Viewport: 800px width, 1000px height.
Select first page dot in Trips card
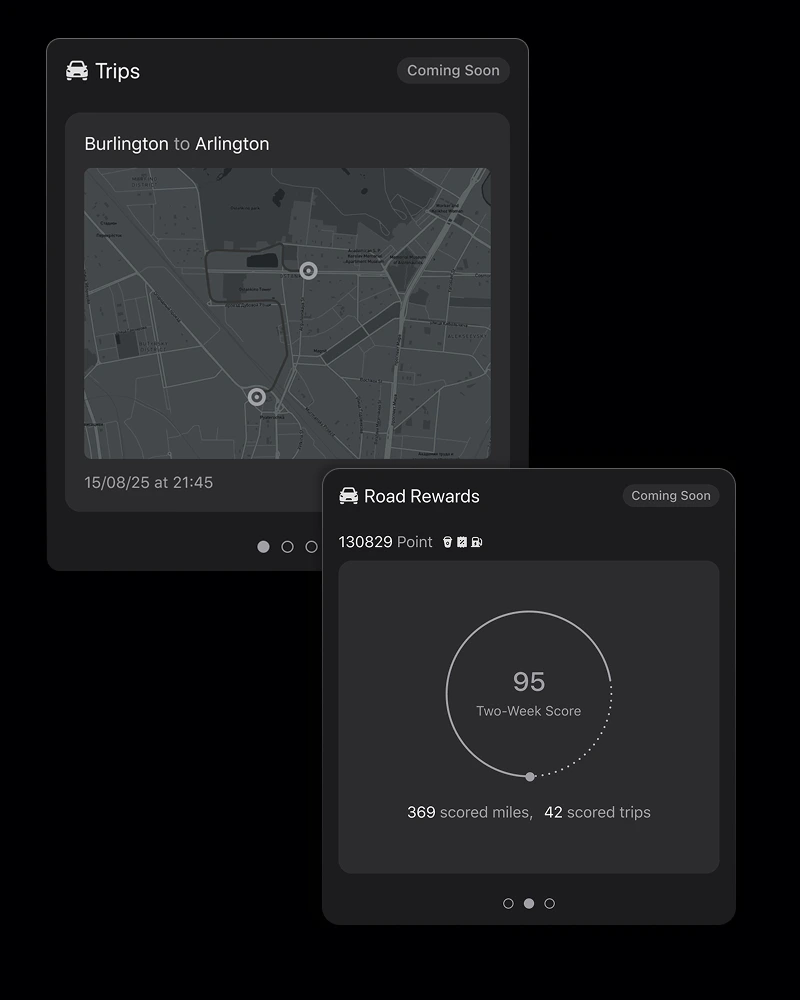(x=264, y=547)
